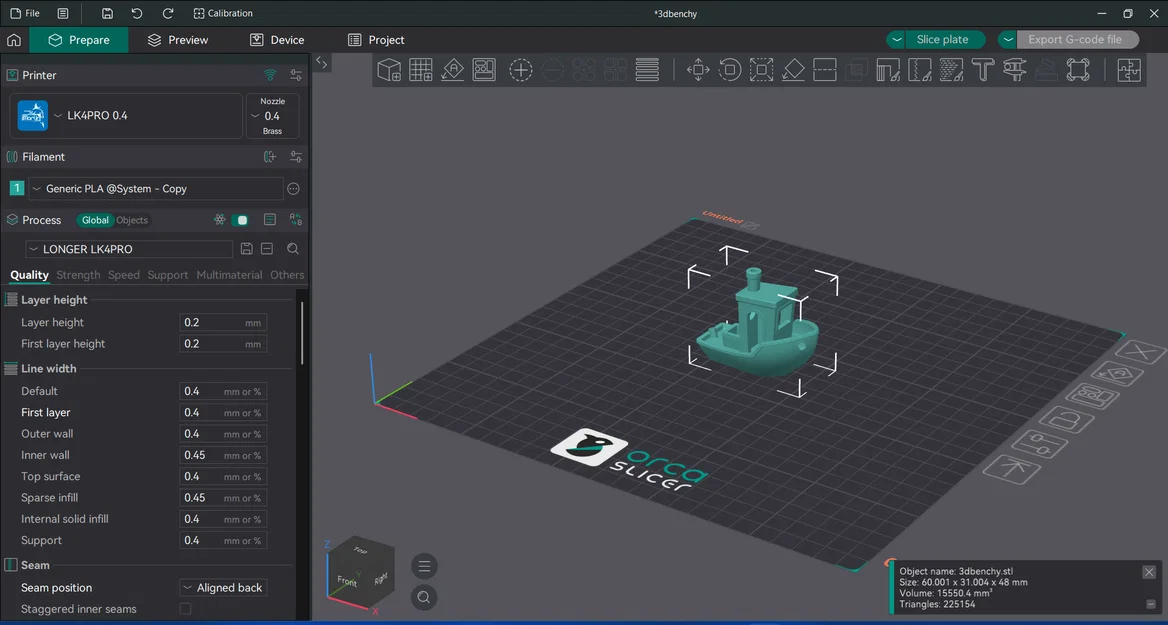Switch Process scope from Global to Objects
Image resolution: width=1168 pixels, height=625 pixels.
[133, 220]
